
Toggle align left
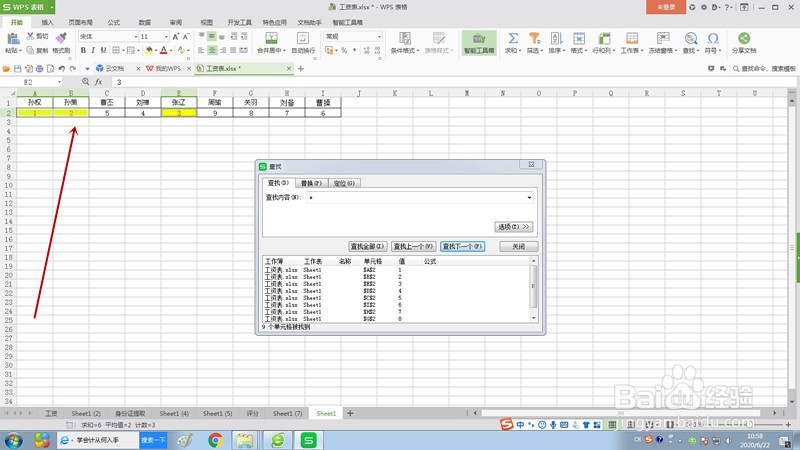point(202,50)
